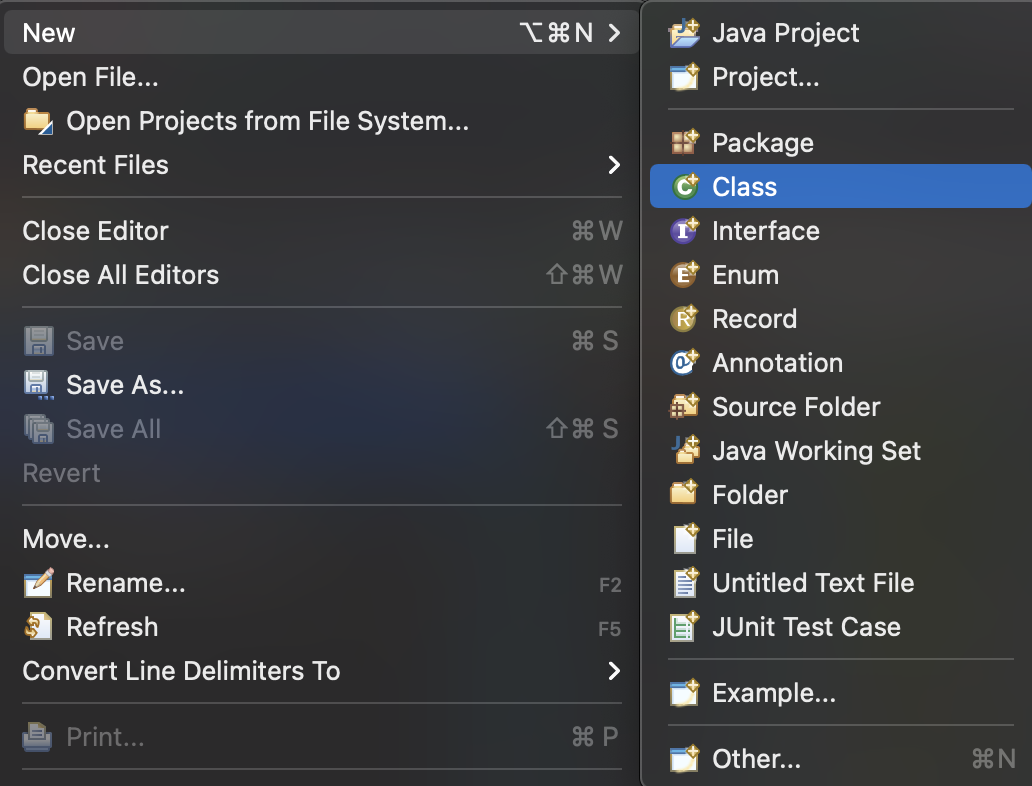Open the New submenu chevron

(614, 33)
